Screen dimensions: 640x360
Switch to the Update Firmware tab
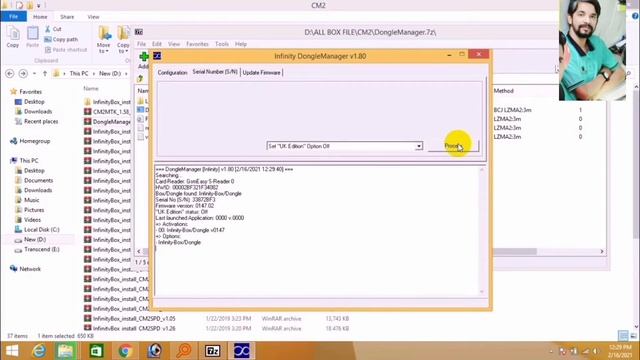261,72
